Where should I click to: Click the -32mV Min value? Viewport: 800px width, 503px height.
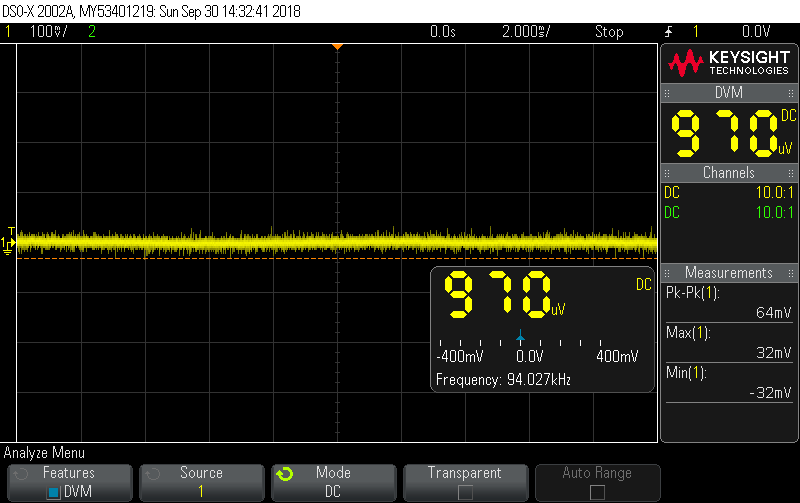[x=770, y=393]
